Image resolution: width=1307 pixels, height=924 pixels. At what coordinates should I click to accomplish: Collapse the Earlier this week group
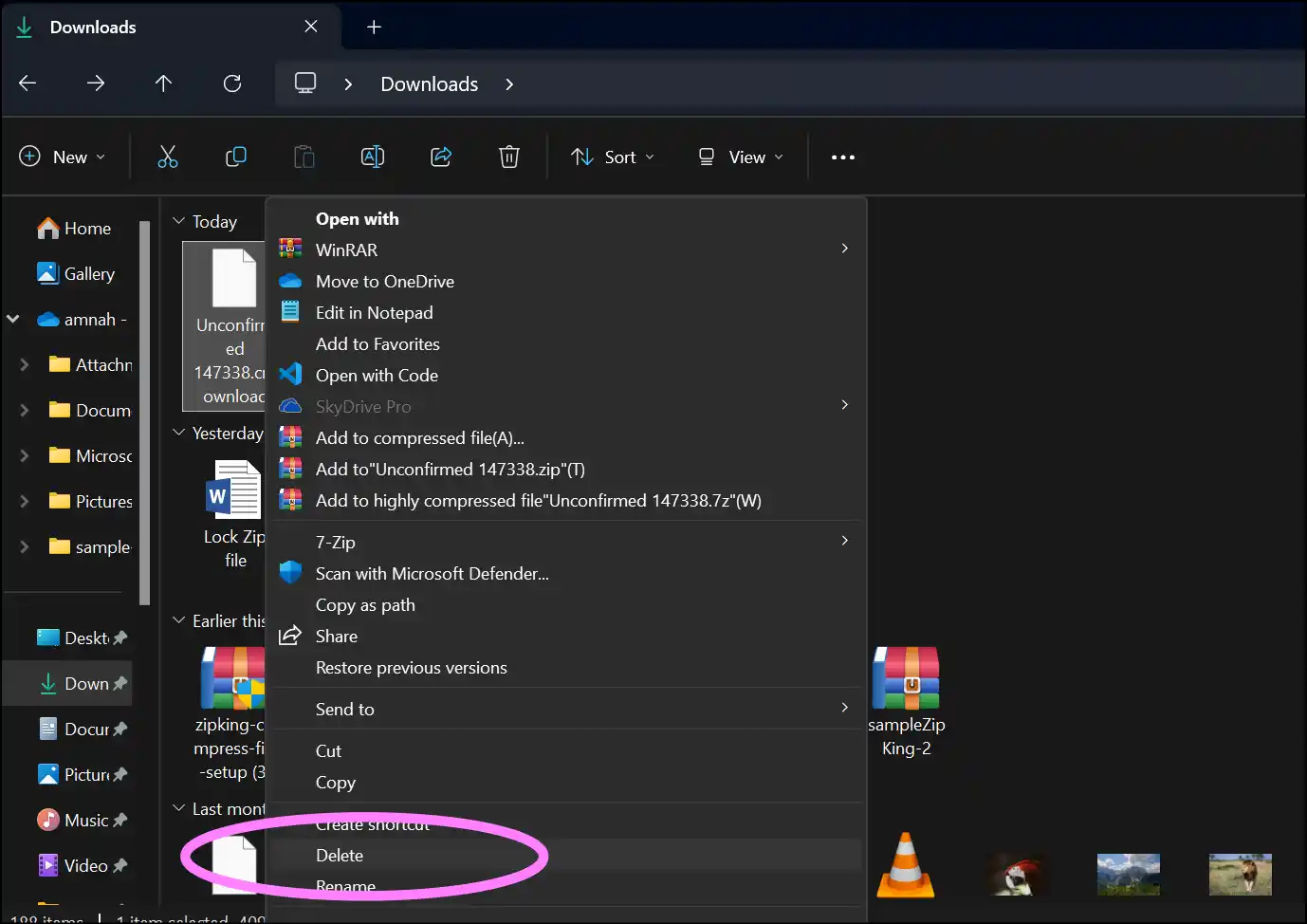click(x=178, y=620)
